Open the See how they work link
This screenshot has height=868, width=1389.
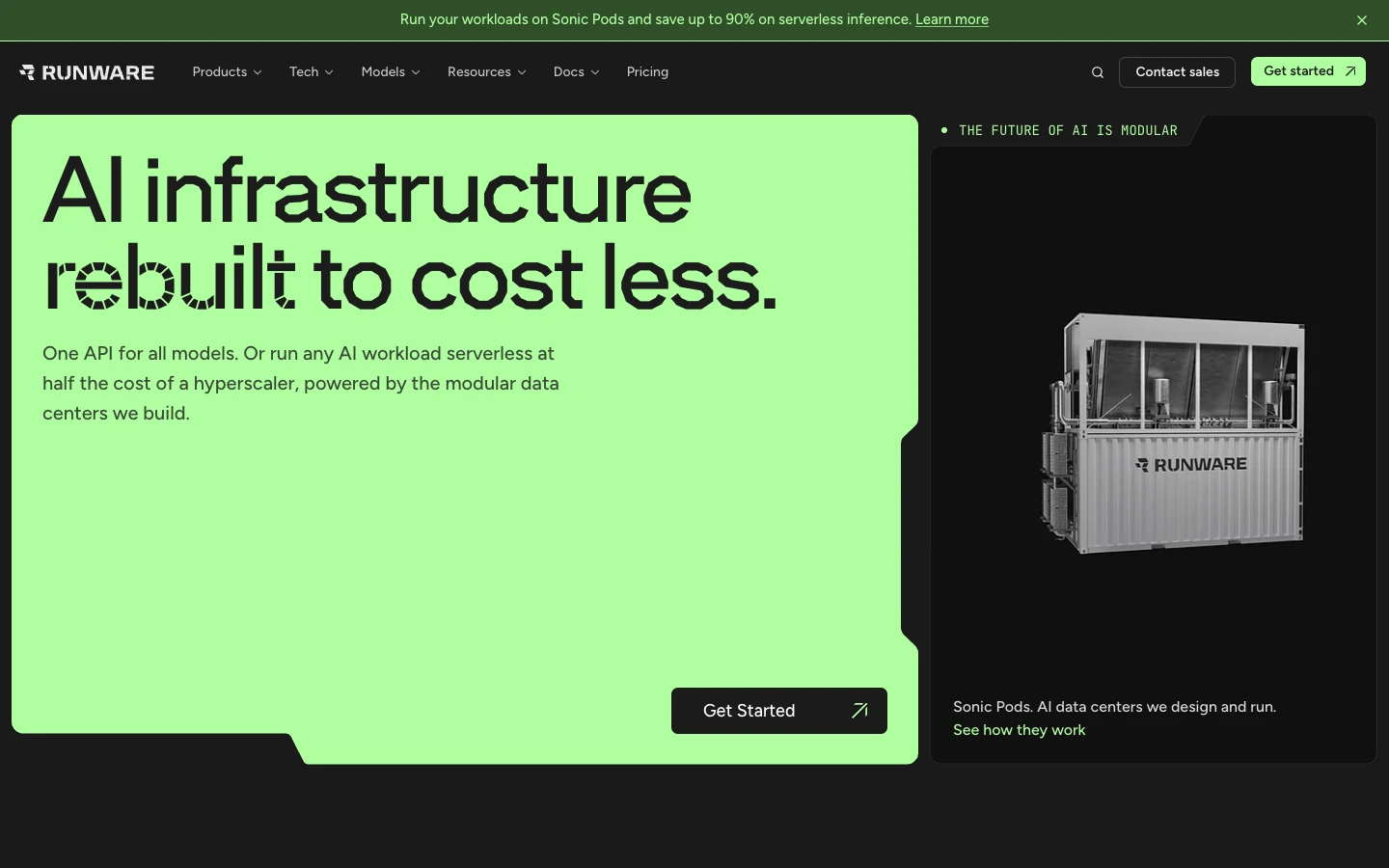pos(1020,730)
